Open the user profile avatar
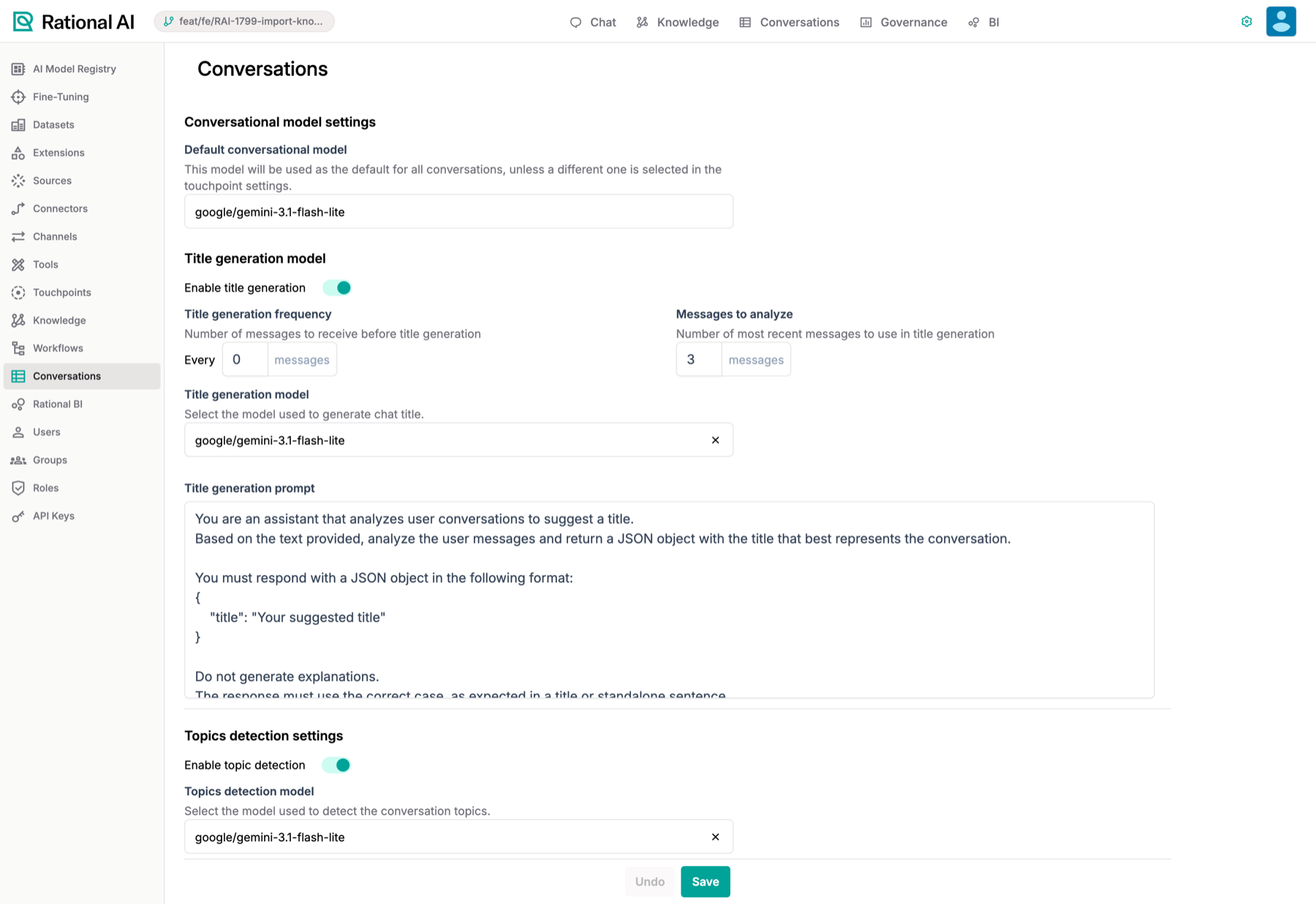The image size is (1316, 904). 1281,21
